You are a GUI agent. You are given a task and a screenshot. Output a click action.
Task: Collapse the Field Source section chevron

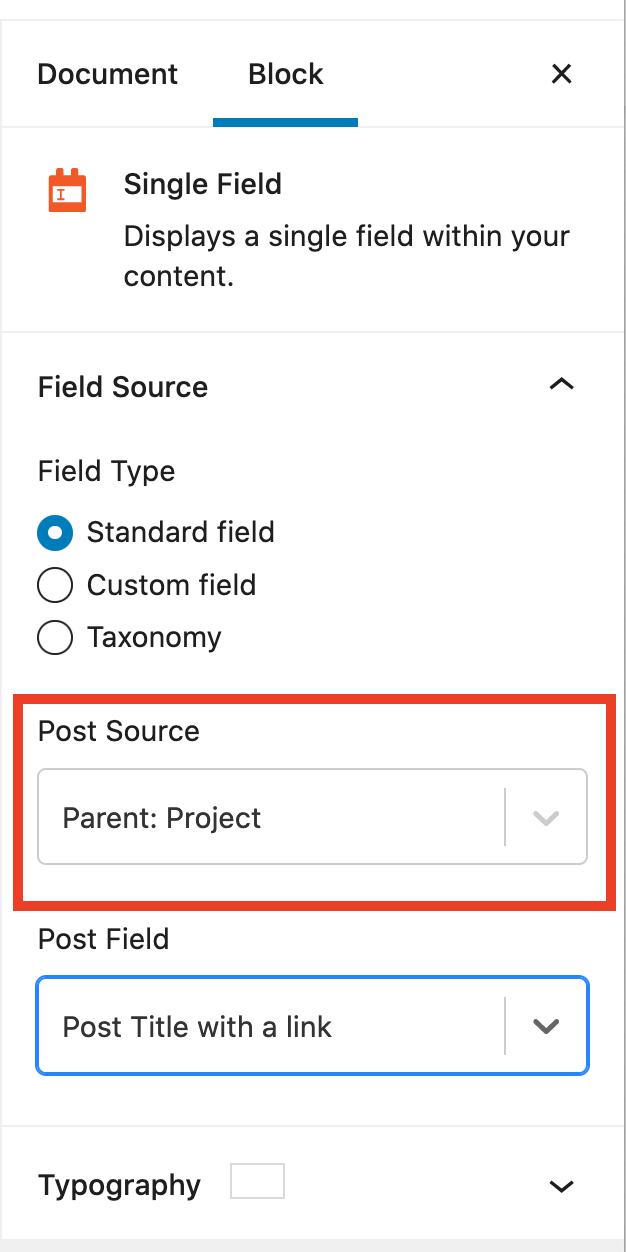(562, 385)
